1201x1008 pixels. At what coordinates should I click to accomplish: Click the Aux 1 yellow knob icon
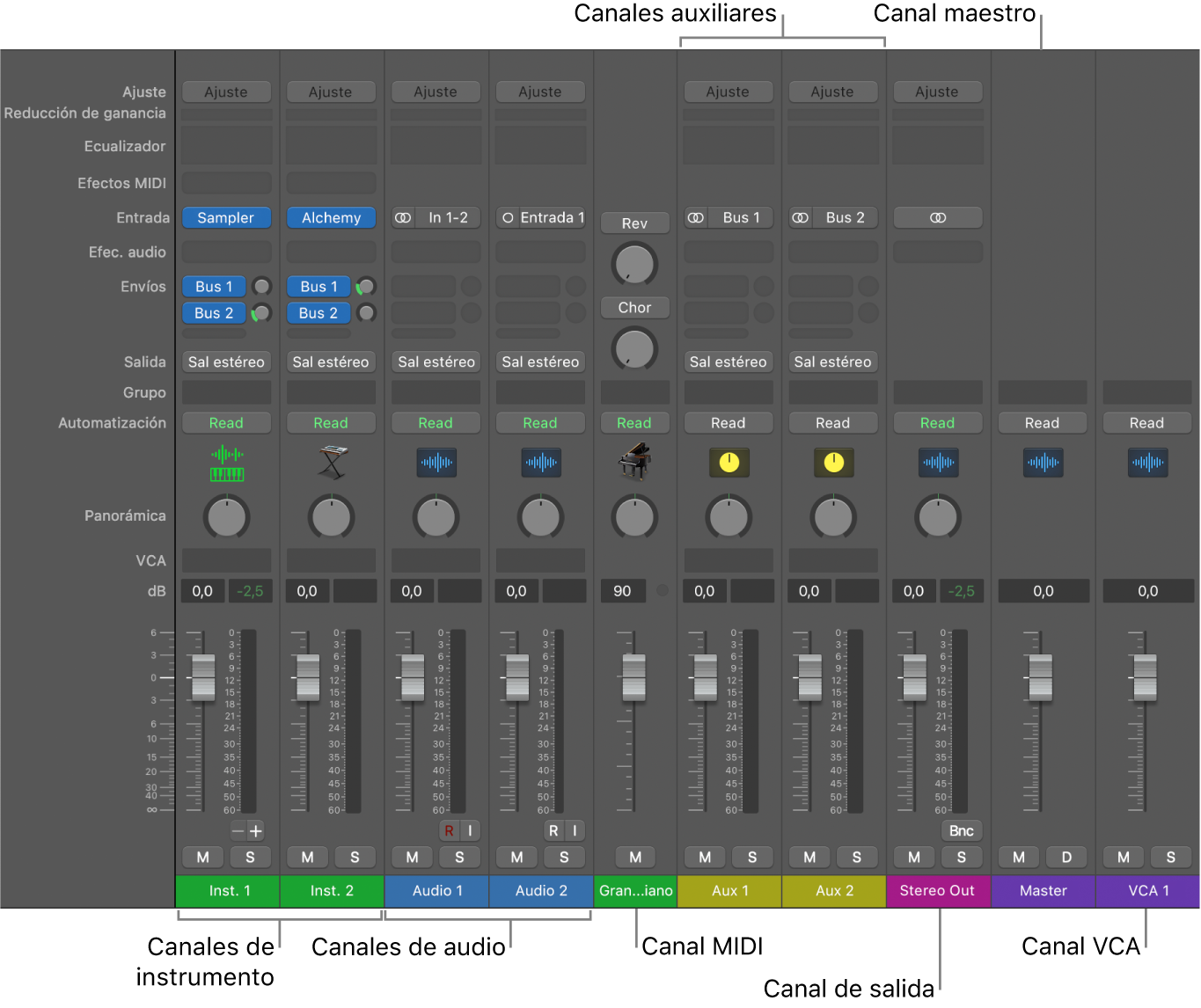[x=729, y=463]
